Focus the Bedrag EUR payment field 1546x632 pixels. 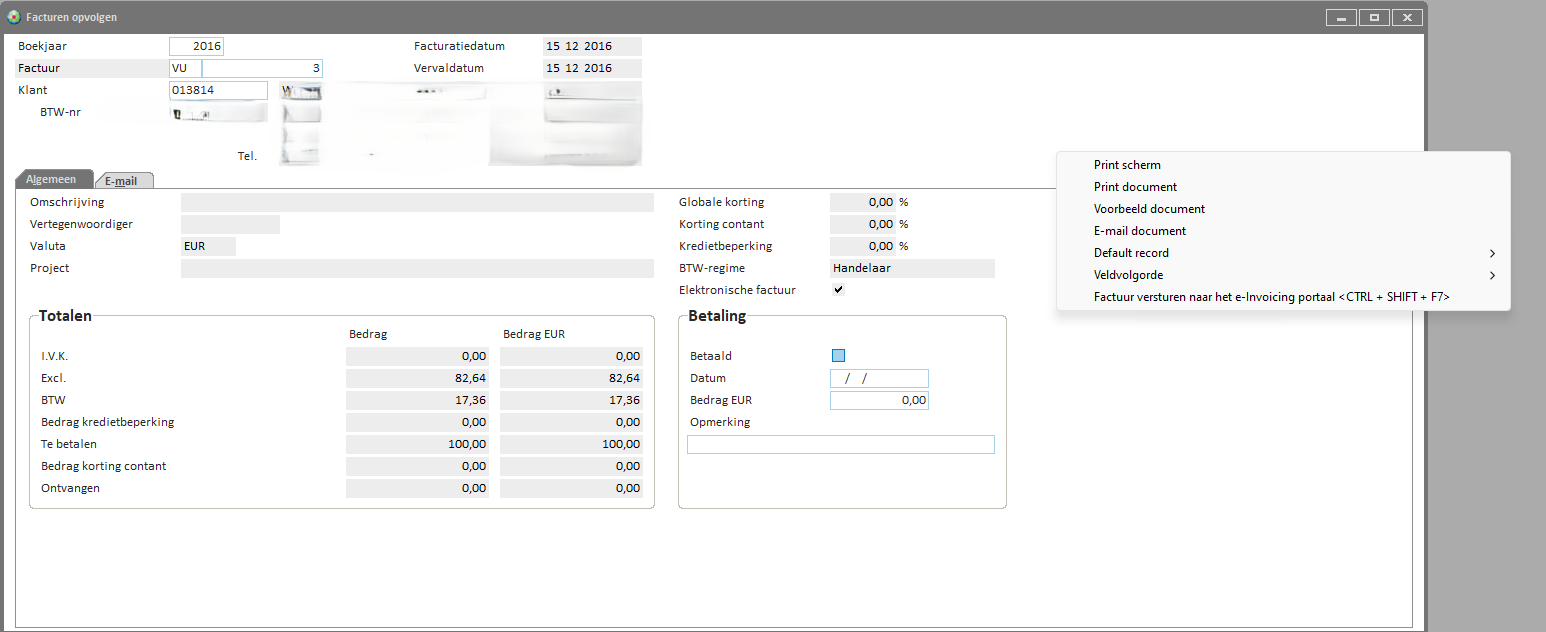point(879,400)
